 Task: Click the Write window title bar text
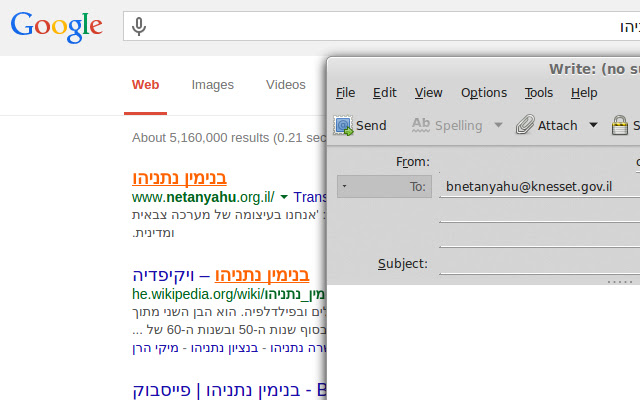tap(594, 69)
